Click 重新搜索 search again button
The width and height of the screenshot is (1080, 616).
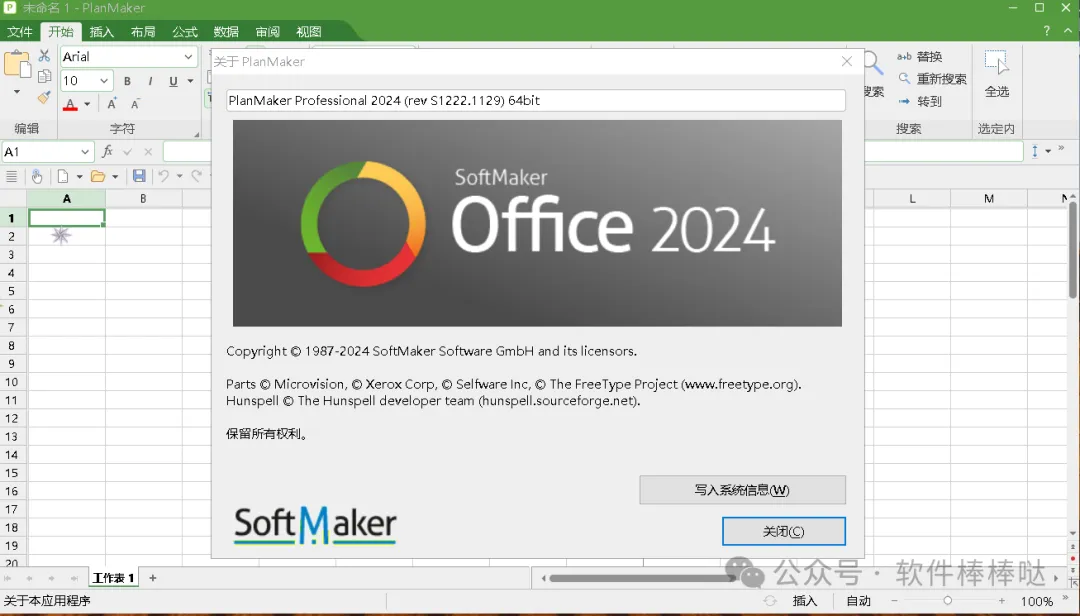click(932, 79)
